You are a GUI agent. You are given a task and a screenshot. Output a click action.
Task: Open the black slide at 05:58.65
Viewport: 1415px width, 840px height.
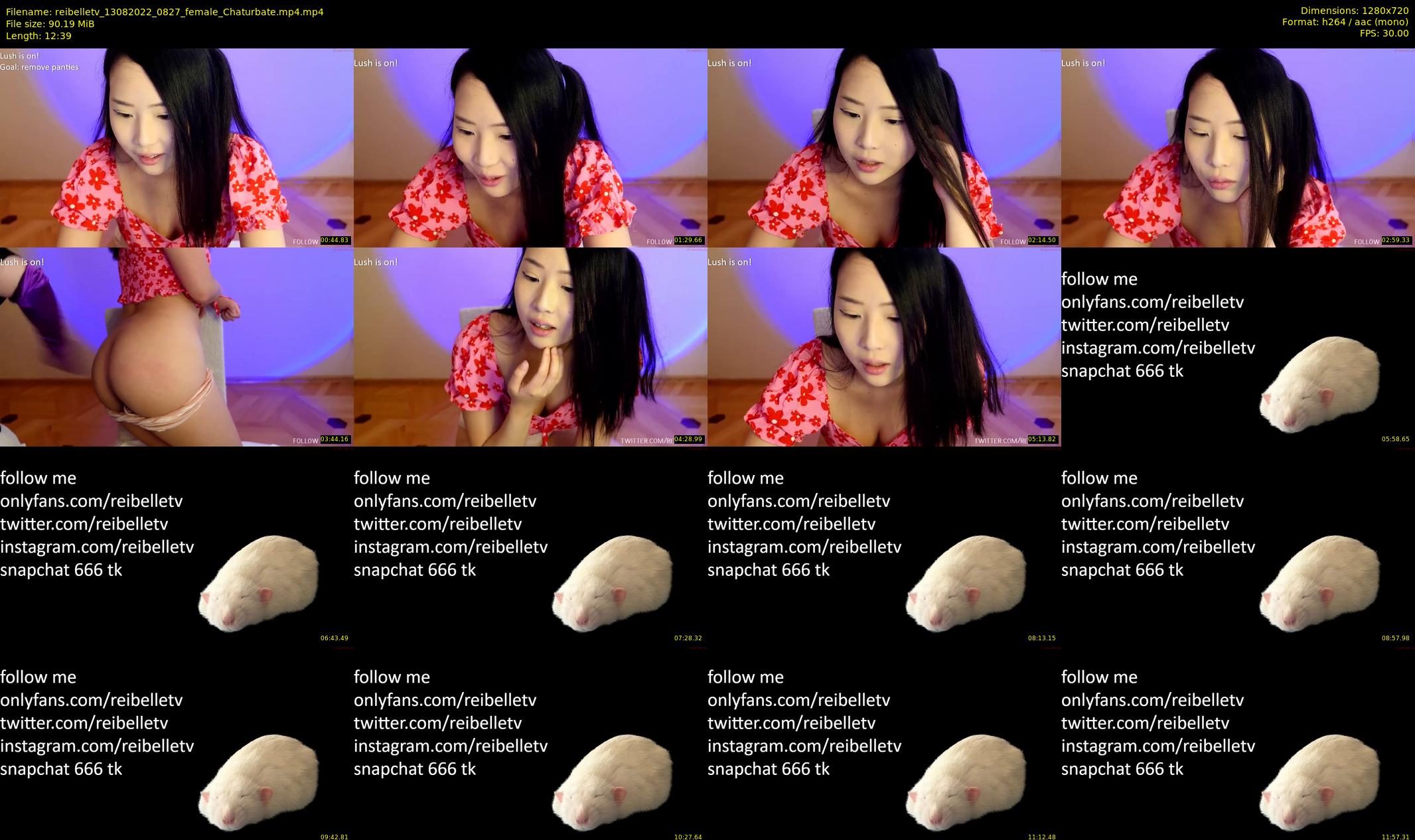click(1238, 346)
